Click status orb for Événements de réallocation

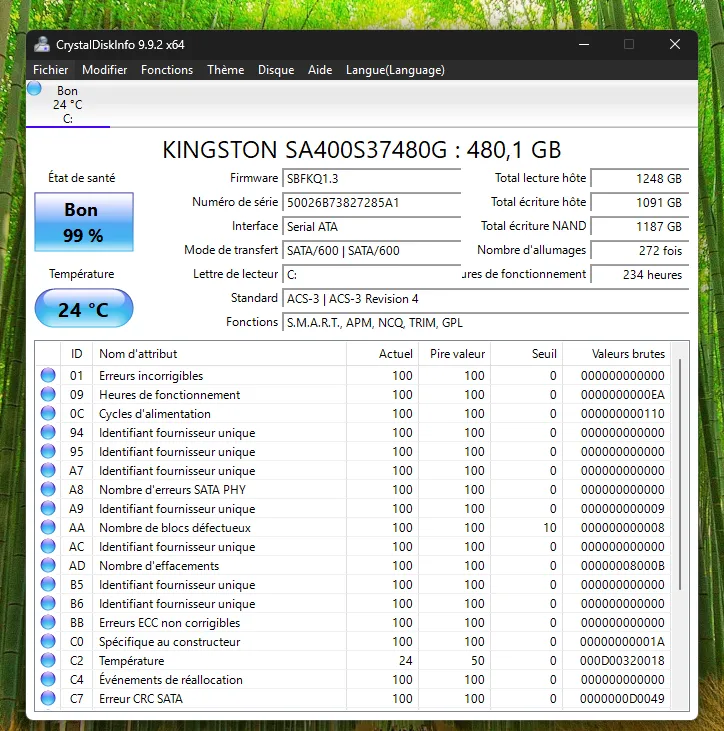tap(48, 679)
